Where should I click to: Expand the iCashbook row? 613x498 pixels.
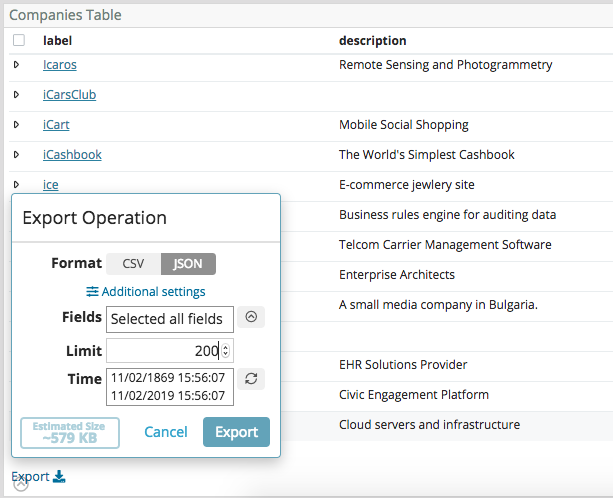click(x=16, y=155)
